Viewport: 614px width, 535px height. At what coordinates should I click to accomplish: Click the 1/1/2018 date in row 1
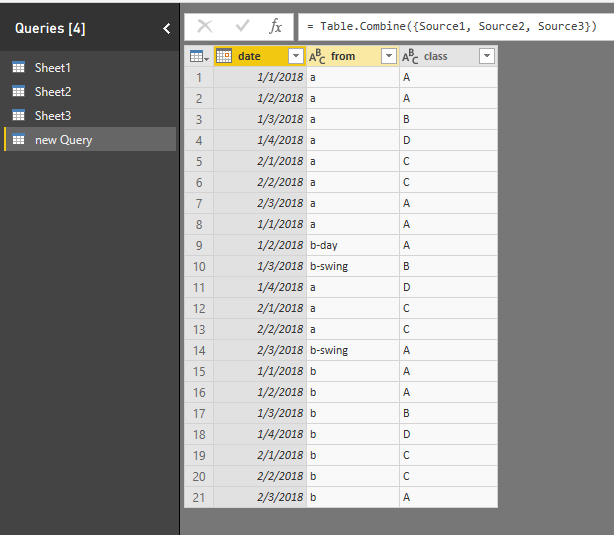pyautogui.click(x=260, y=77)
